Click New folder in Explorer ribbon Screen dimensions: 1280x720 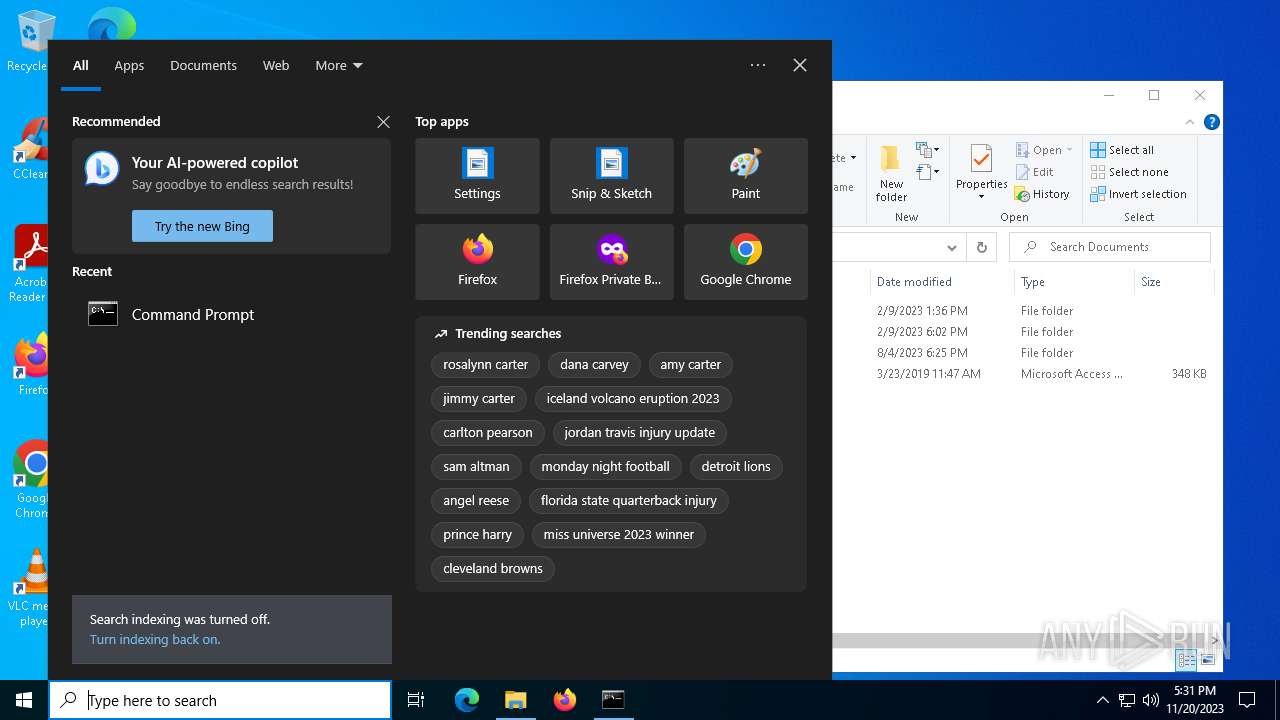click(892, 173)
